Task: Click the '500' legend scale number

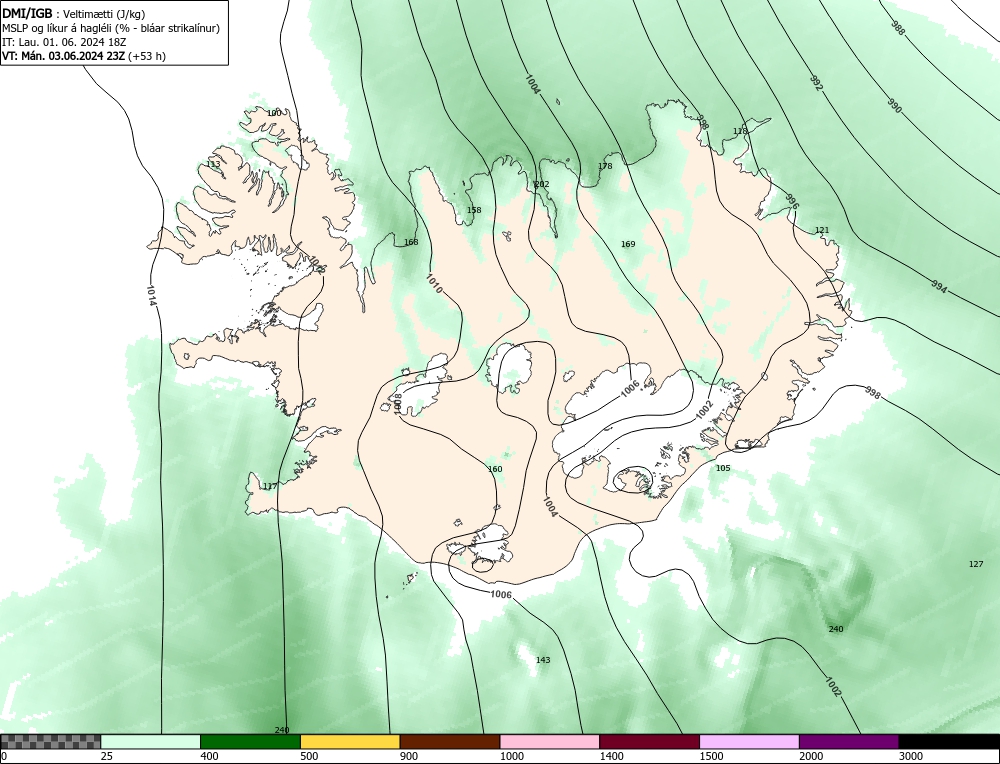Action: click(x=309, y=756)
